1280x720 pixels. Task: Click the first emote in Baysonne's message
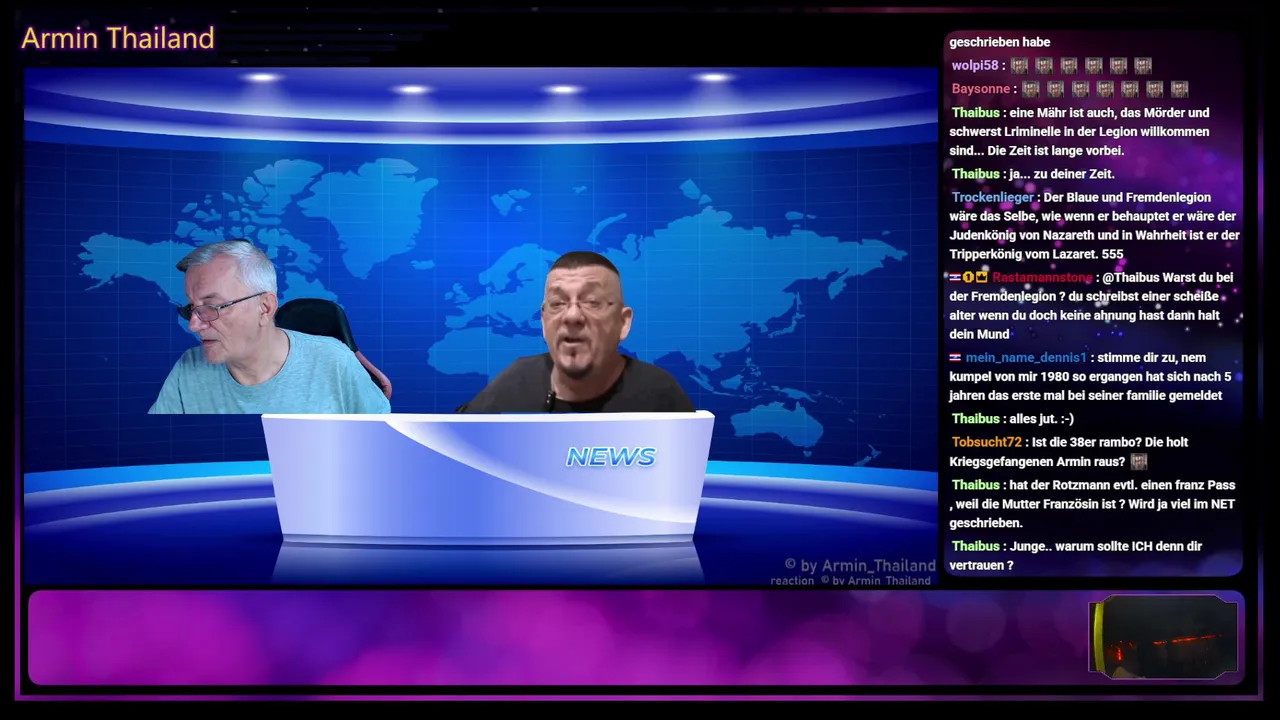coord(1030,89)
